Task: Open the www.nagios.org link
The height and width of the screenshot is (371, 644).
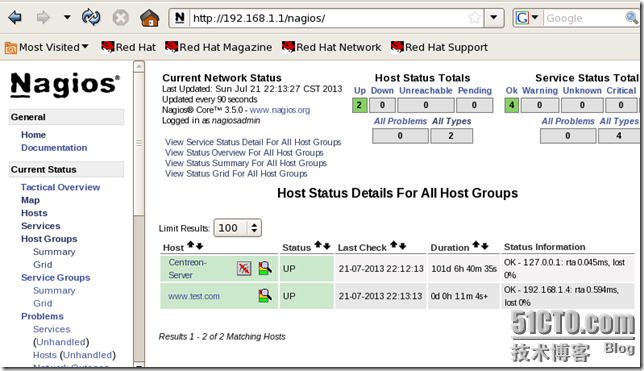Action: (x=280, y=110)
